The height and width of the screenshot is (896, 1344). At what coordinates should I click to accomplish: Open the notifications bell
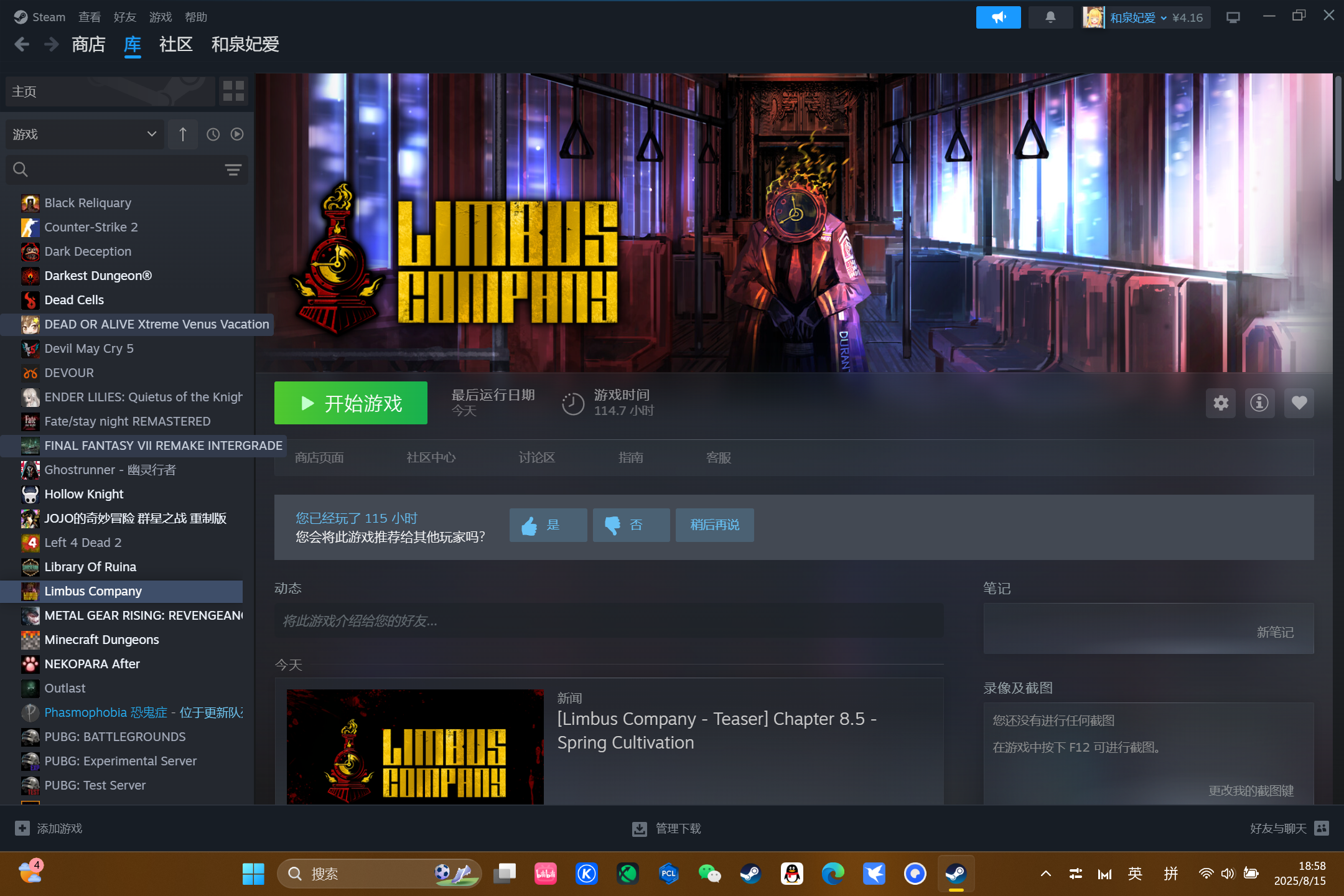tap(1050, 17)
